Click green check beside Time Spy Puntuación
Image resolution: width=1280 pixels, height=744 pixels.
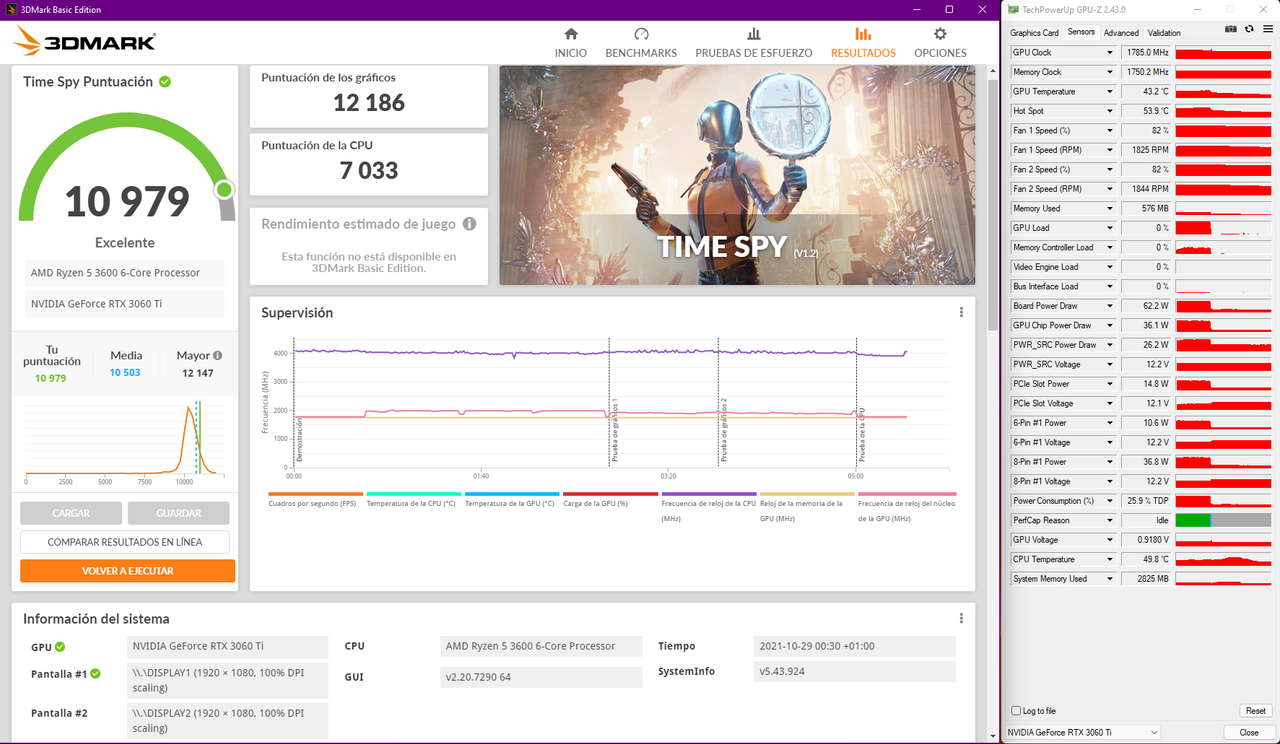165,82
